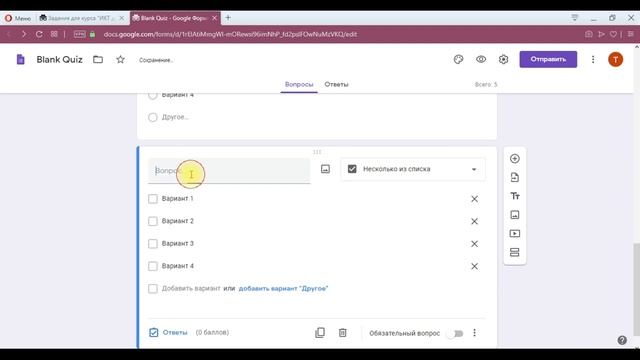The image size is (640, 360).
Task: Check the Вариант 3 checkbox
Action: 153,244
